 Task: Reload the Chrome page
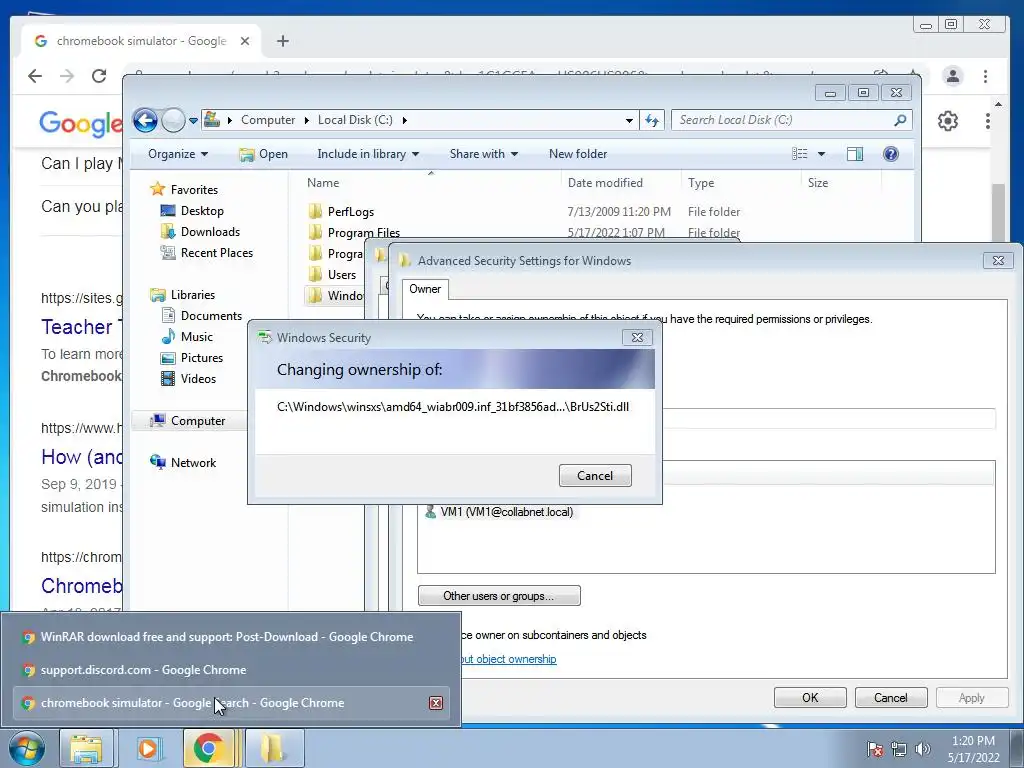pyautogui.click(x=99, y=76)
